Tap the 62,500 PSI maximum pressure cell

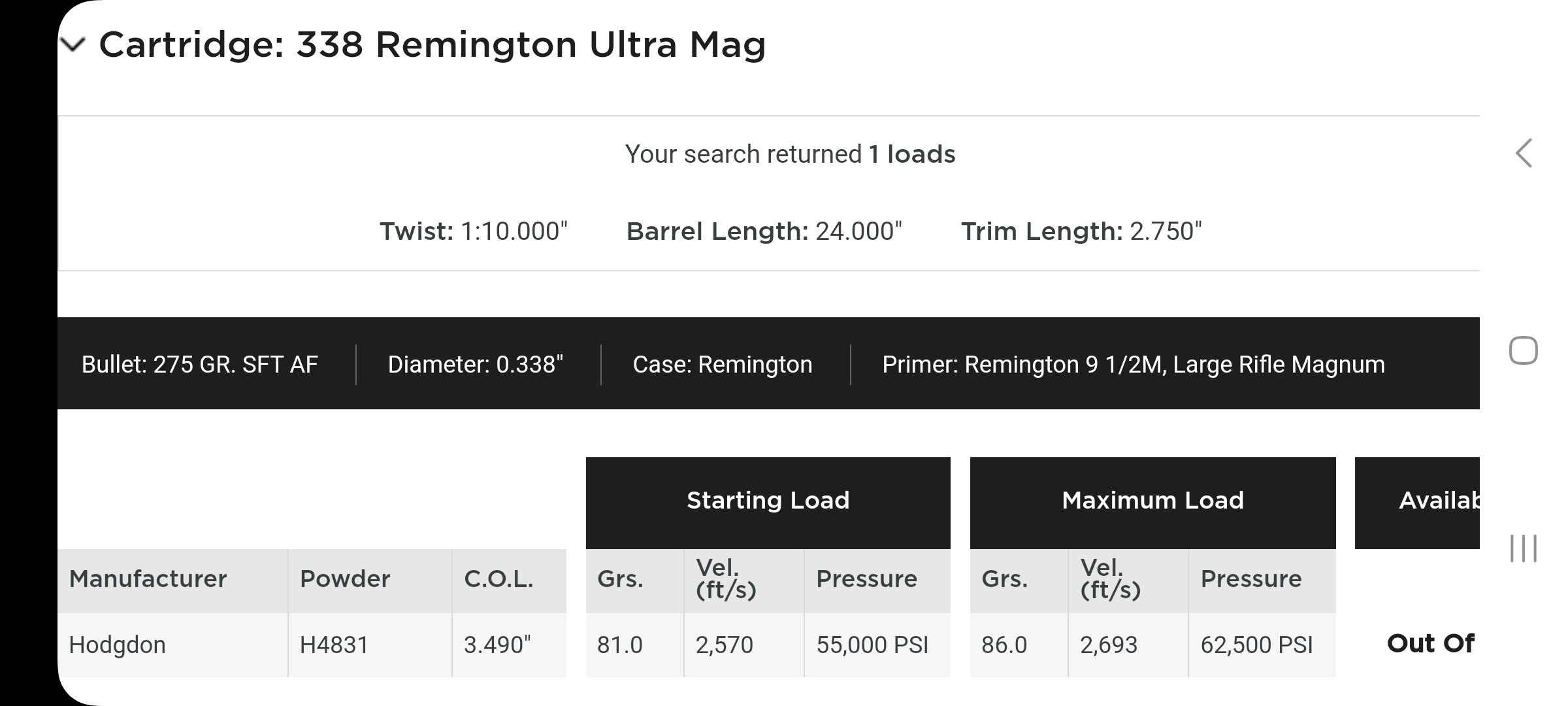point(1256,645)
